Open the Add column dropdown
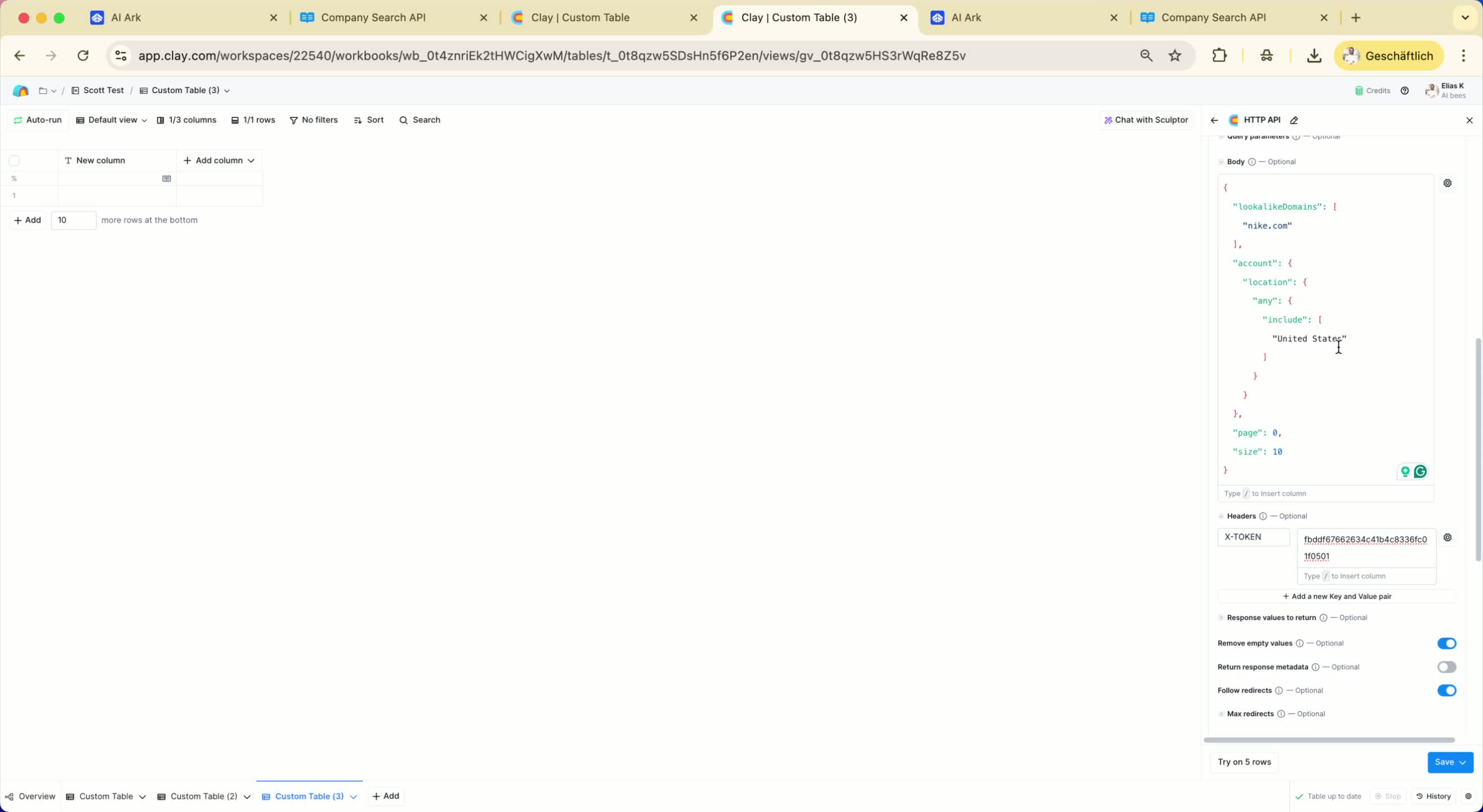The image size is (1483, 812). pyautogui.click(x=219, y=160)
